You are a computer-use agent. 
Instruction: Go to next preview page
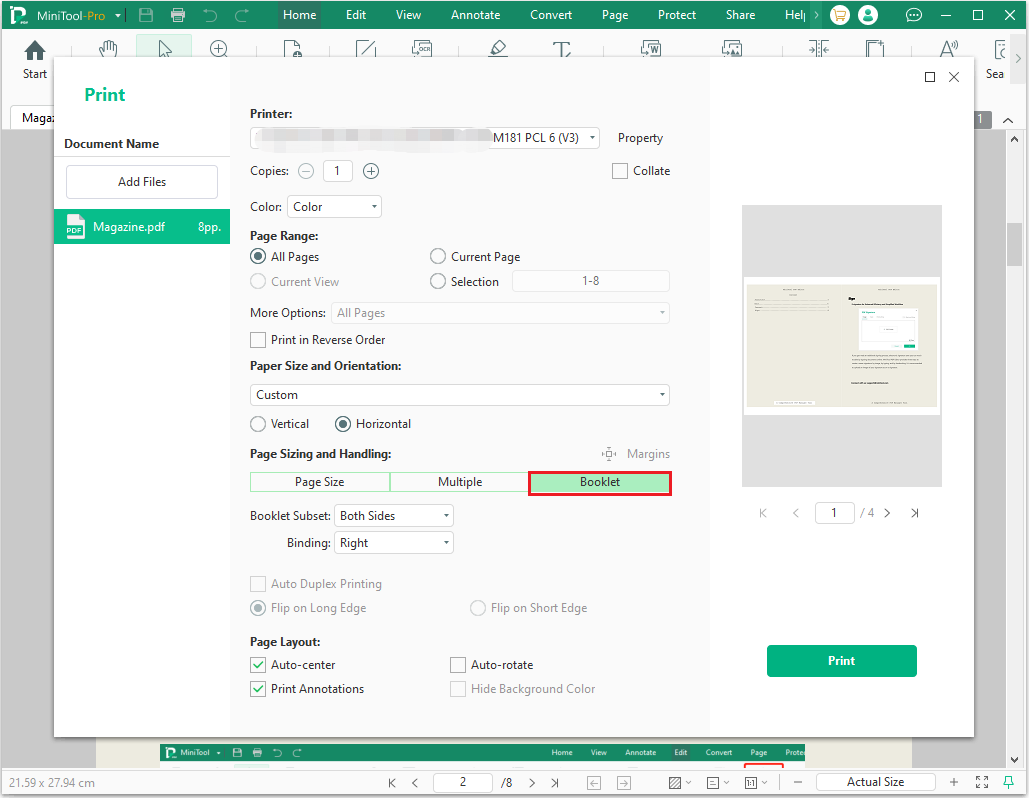[x=887, y=513]
